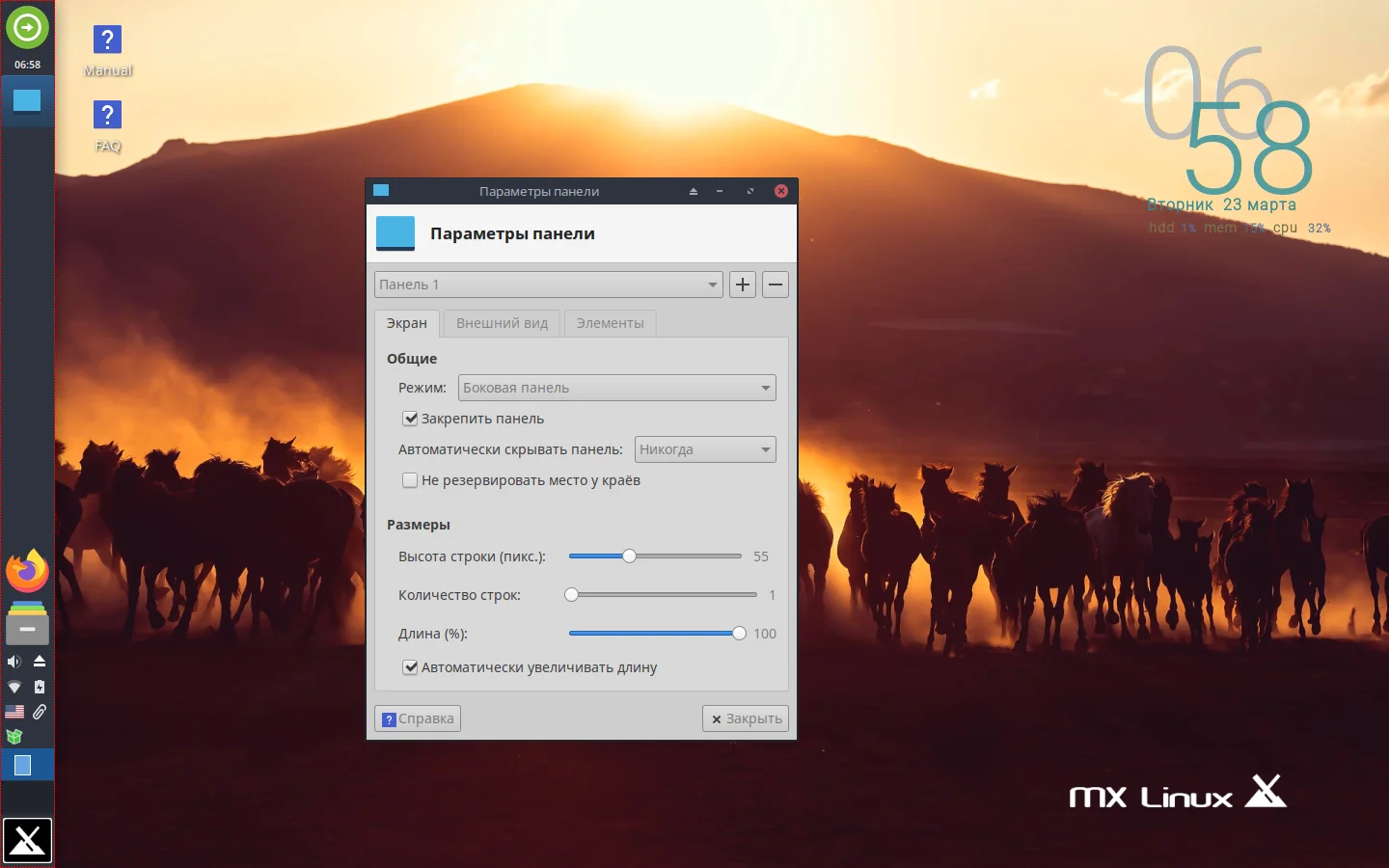The image size is (1389, 868).
Task: Disable Автоматически увеличивать длину
Action: (410, 667)
